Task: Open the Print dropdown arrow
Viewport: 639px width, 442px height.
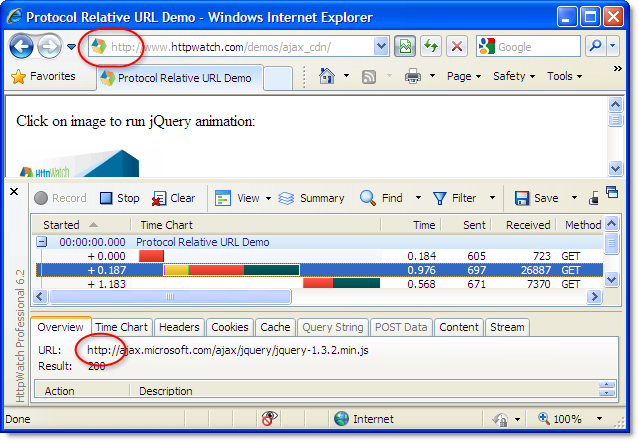Action: point(432,76)
